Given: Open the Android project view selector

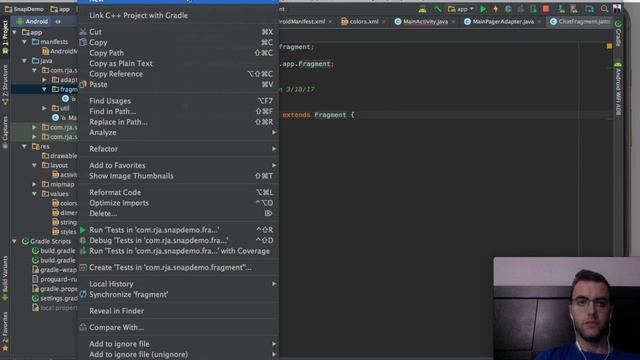Looking at the screenshot, I should coord(38,21).
